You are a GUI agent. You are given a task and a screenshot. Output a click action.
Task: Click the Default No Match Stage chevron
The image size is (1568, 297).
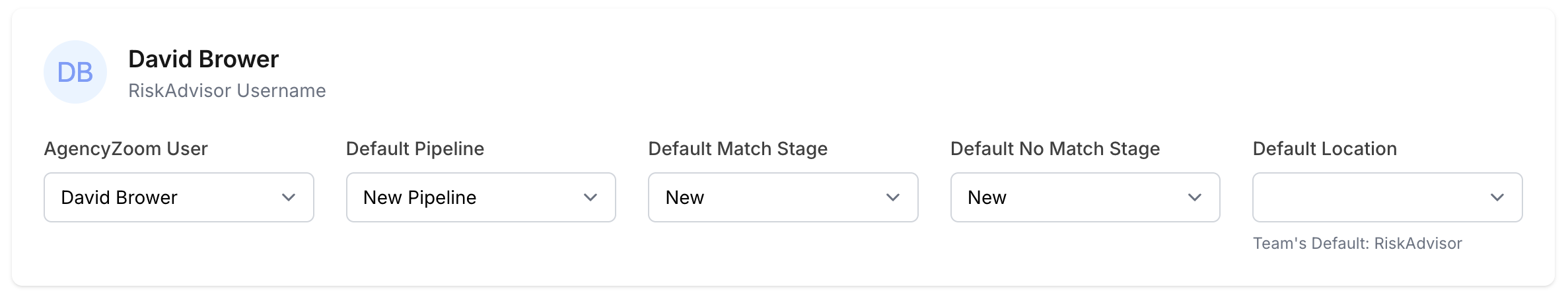[x=1195, y=197]
